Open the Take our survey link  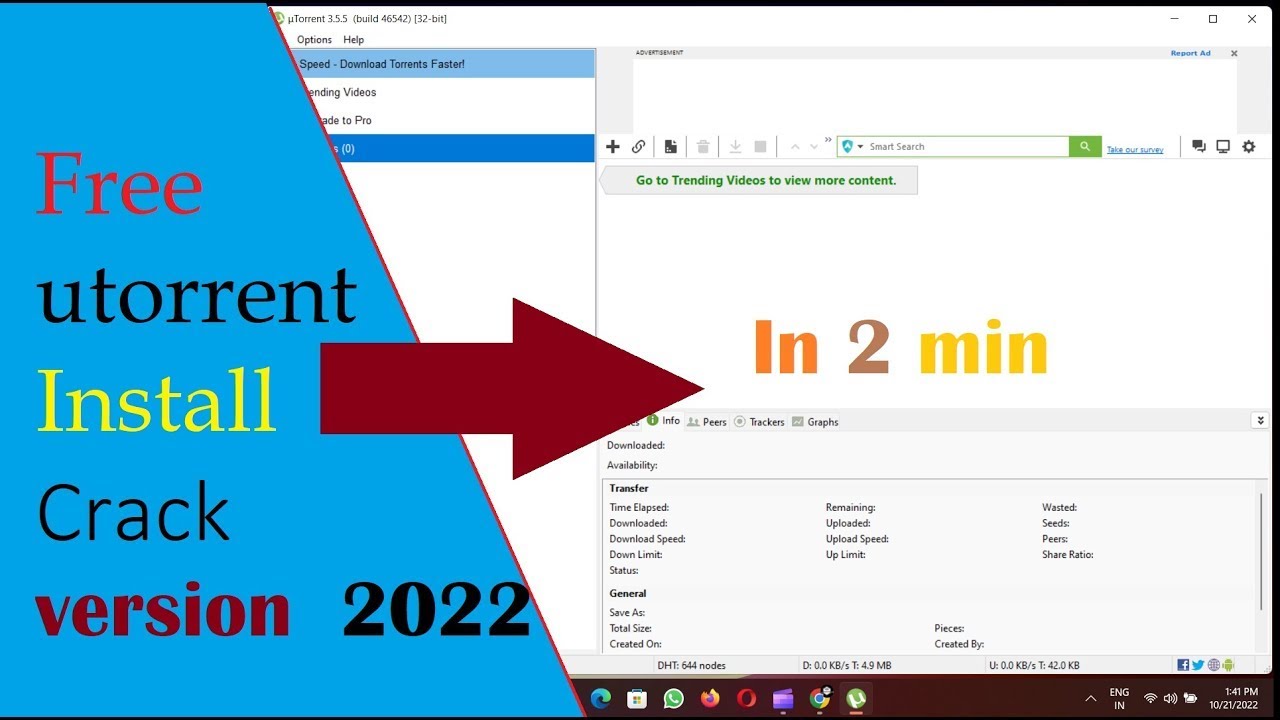click(1135, 150)
